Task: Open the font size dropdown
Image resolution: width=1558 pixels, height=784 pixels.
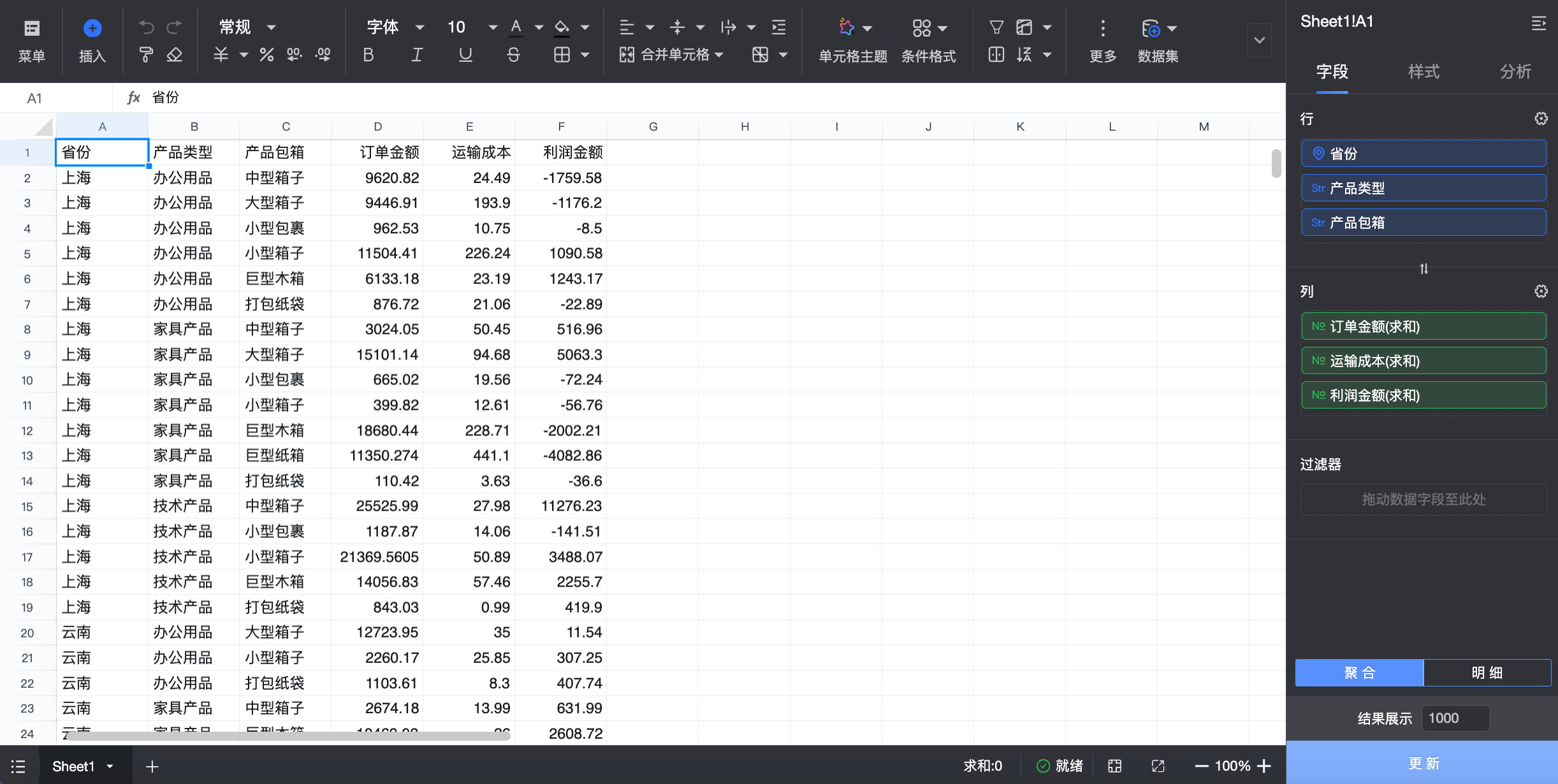Action: click(x=492, y=27)
